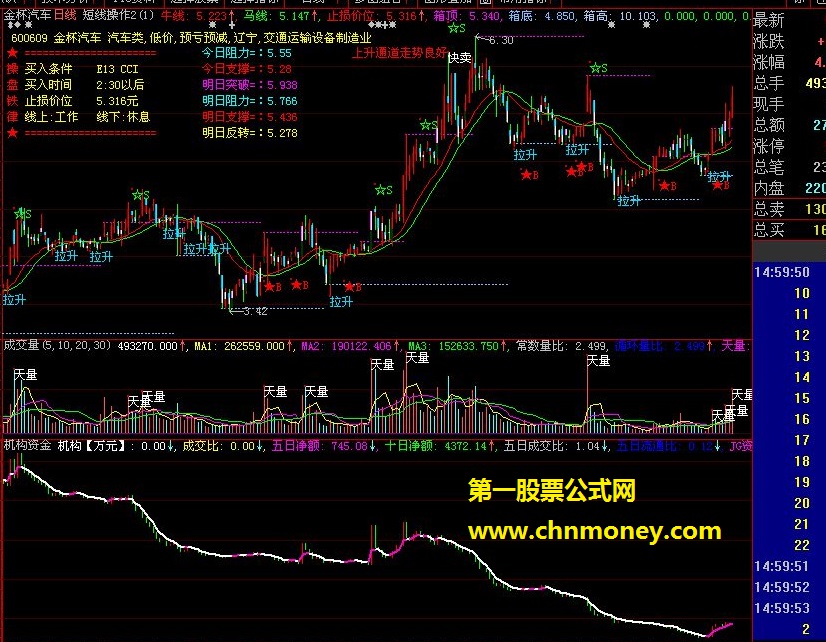This screenshot has height=642, width=826.
Task: Click the 明日支撑=:5.436 text
Action: [x=250, y=116]
